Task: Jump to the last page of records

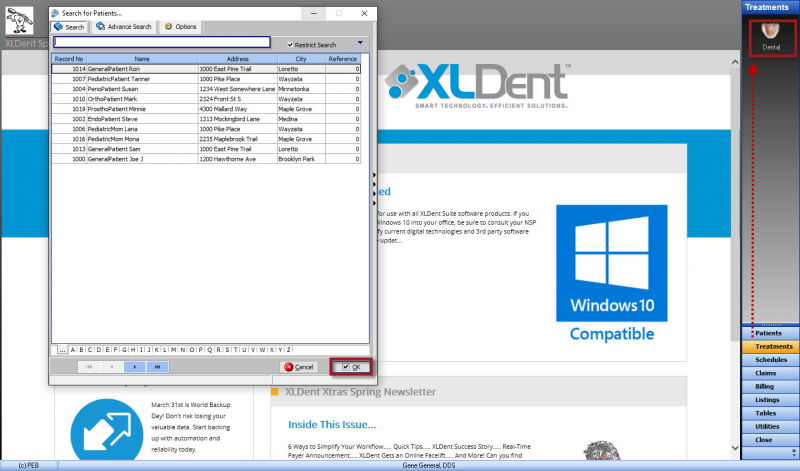Action: point(158,367)
